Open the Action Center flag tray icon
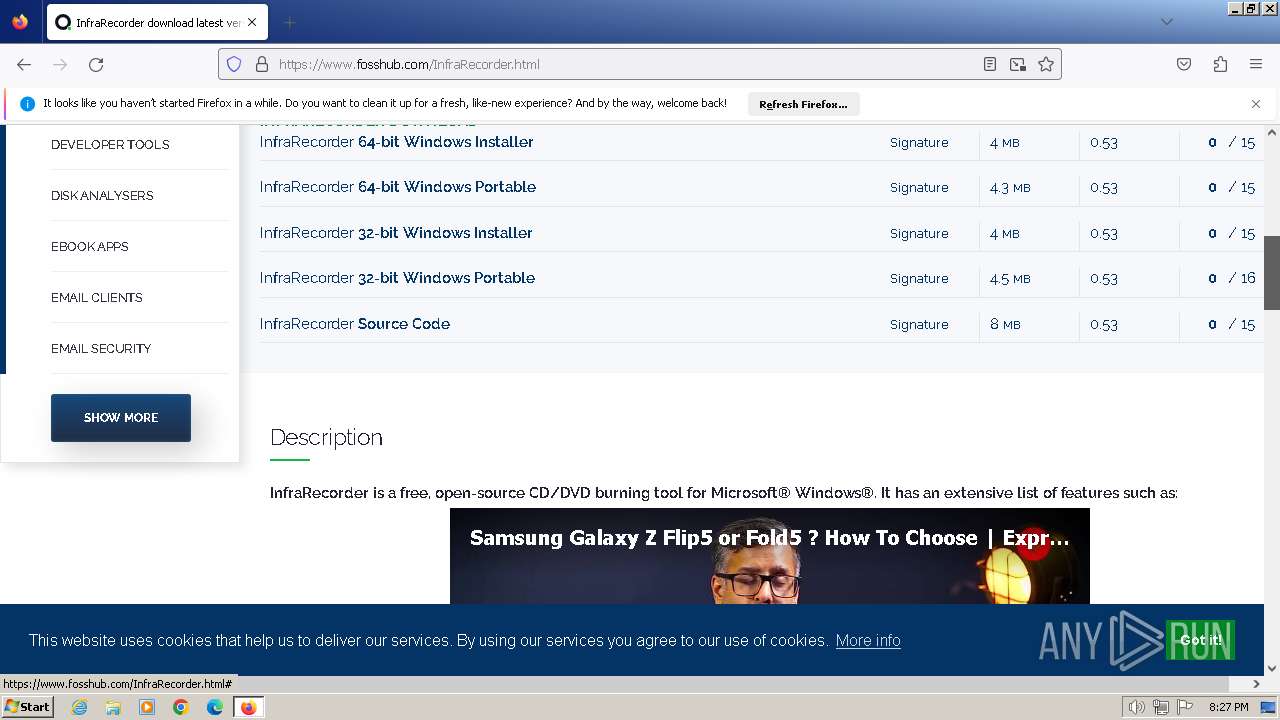 1183,707
